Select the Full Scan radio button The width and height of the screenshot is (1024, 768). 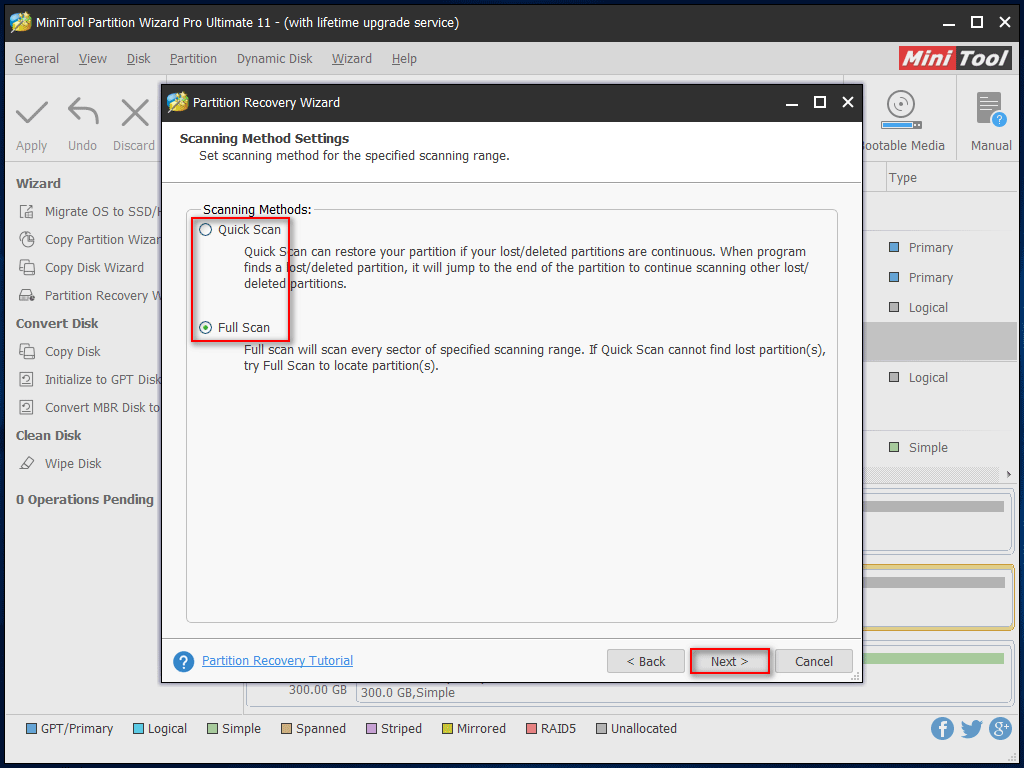206,328
